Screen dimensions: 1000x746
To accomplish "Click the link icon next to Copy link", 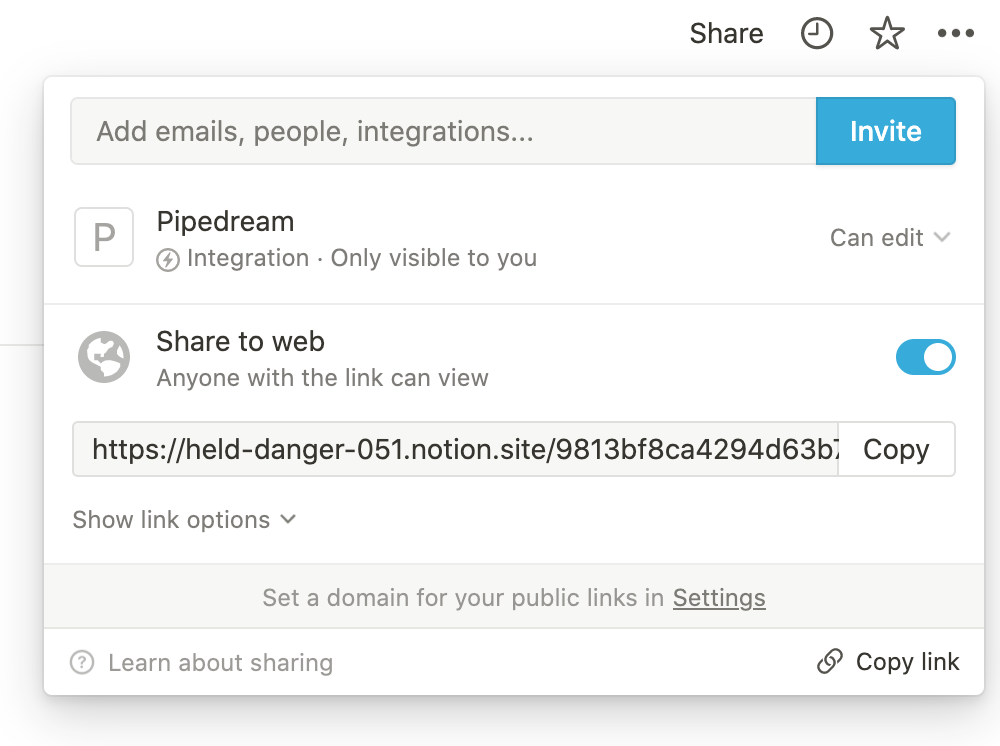I will 830,662.
